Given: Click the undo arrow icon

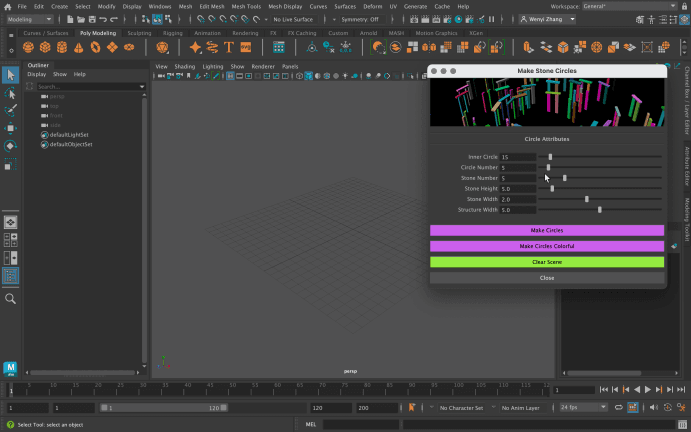Looking at the screenshot, I should pyautogui.click(x=103, y=19).
